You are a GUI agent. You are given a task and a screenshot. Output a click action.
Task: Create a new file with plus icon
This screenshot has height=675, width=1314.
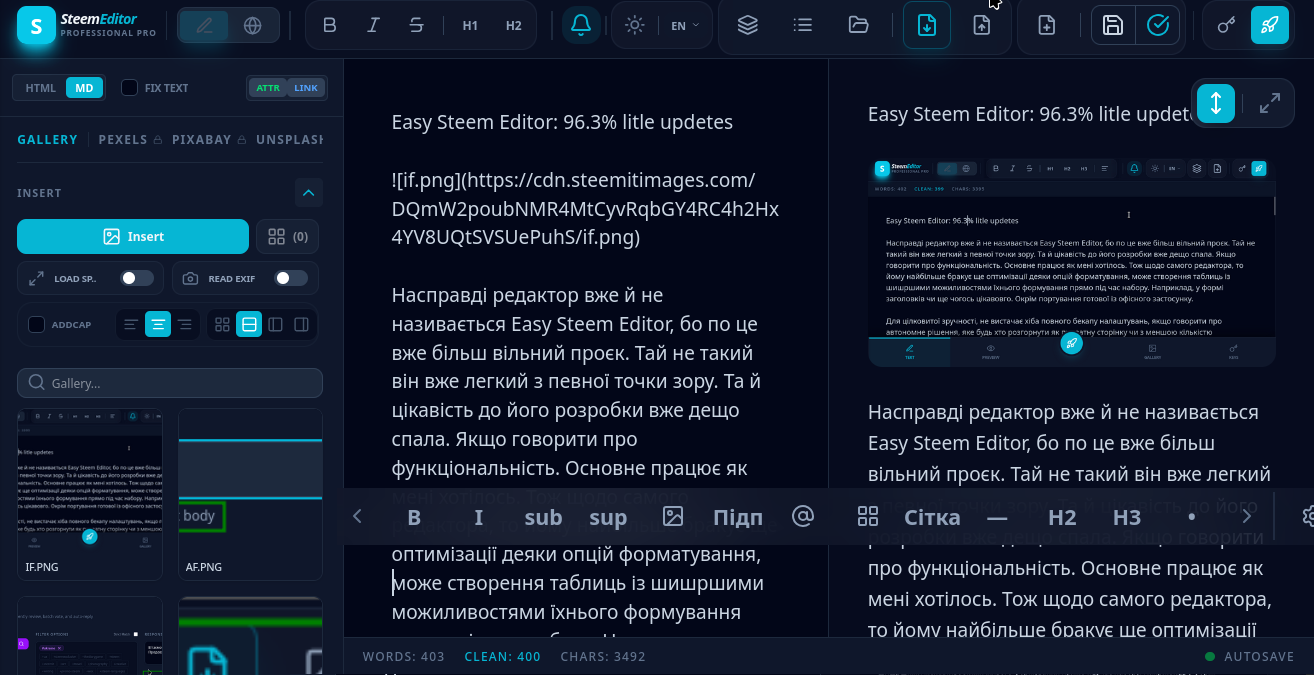click(x=1046, y=26)
